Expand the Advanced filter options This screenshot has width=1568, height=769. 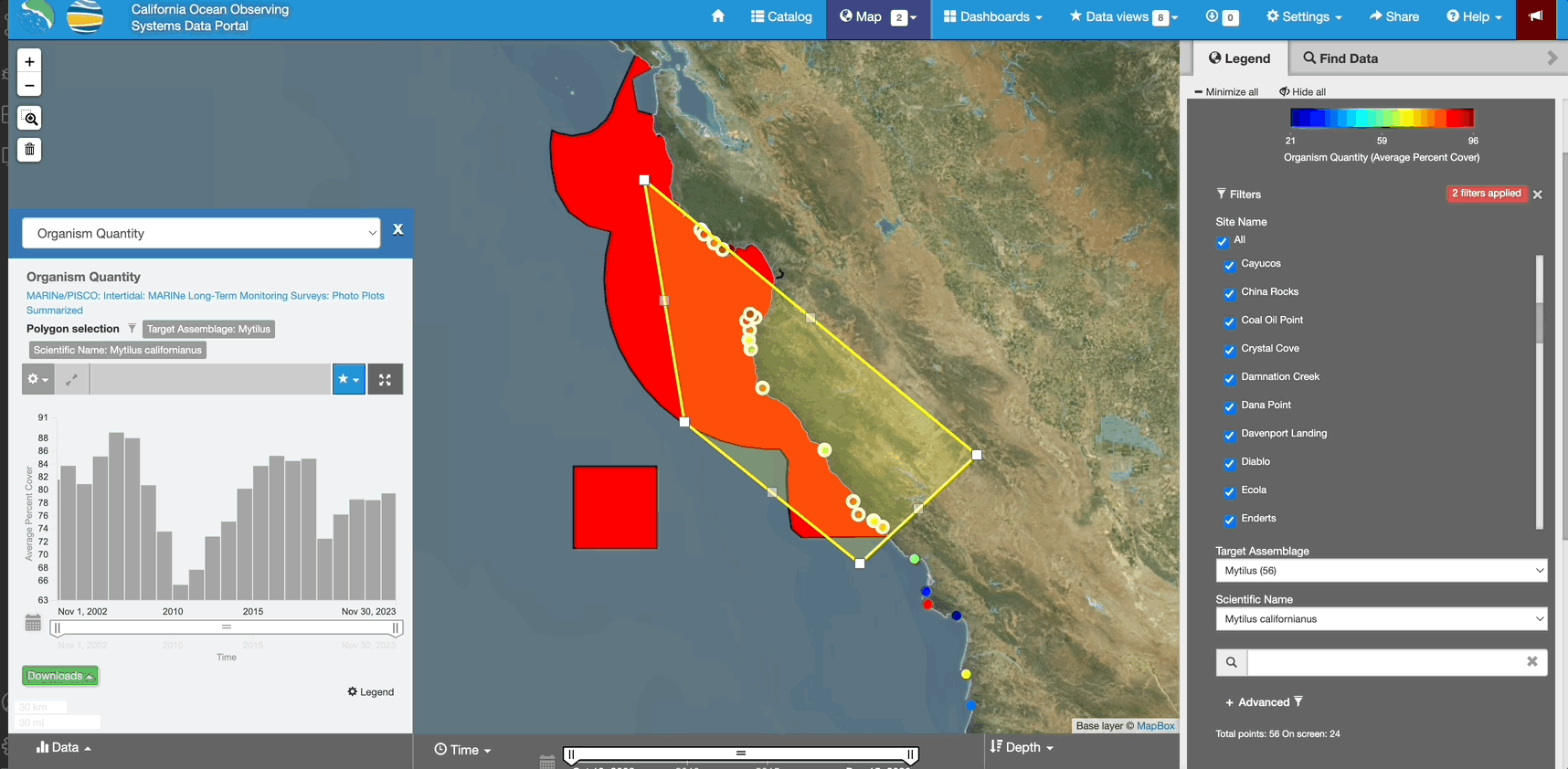coord(1264,702)
